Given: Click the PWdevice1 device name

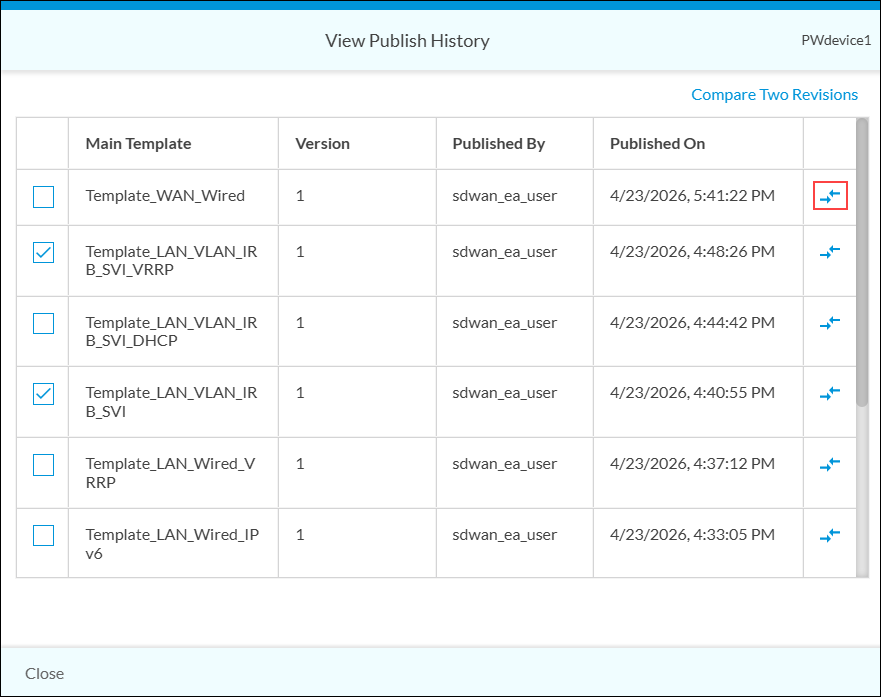Looking at the screenshot, I should (836, 40).
